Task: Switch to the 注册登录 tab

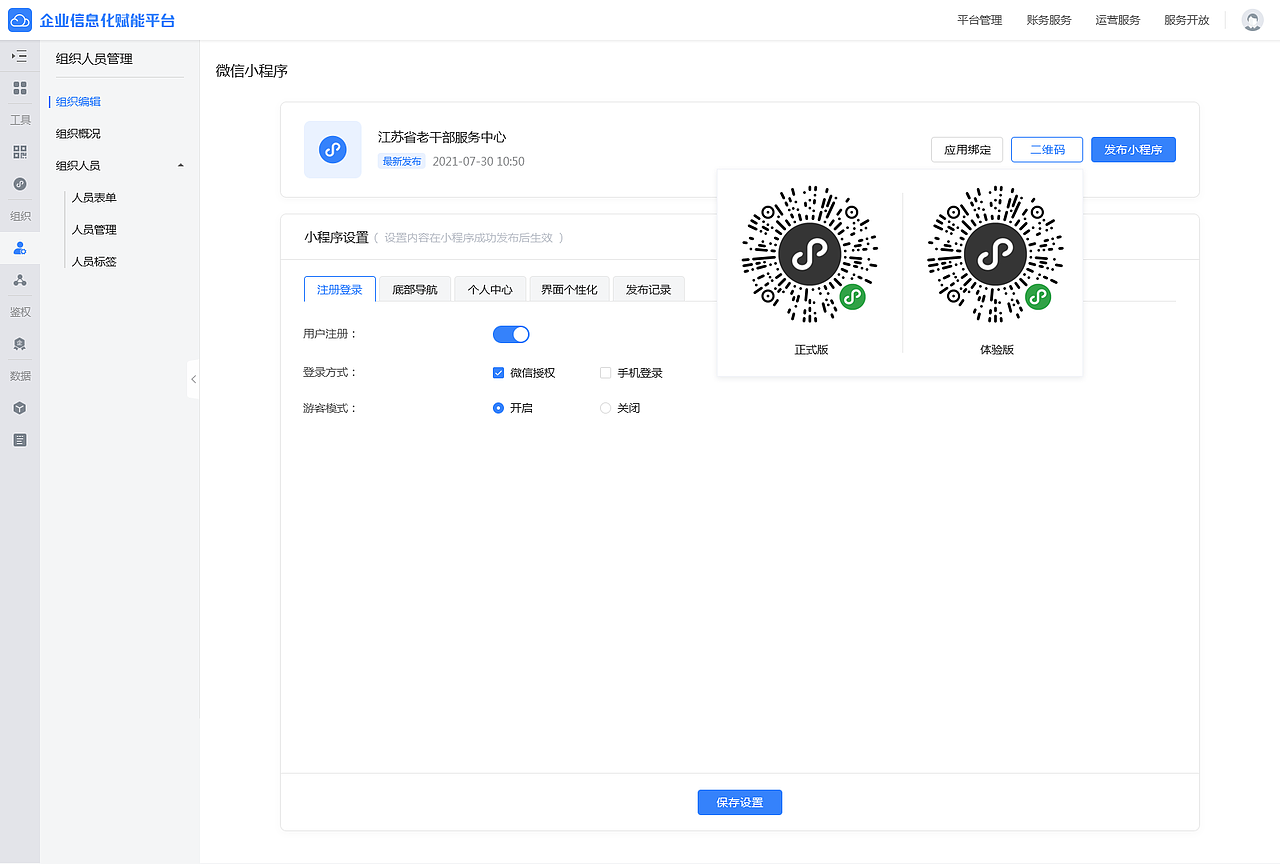Action: pos(340,289)
